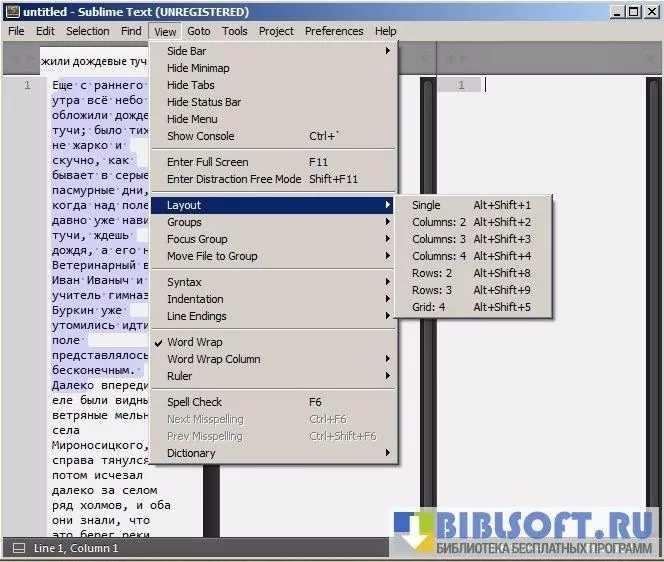Hide the Status Bar via the View menu
Screen dimensions: 664x562
203,102
